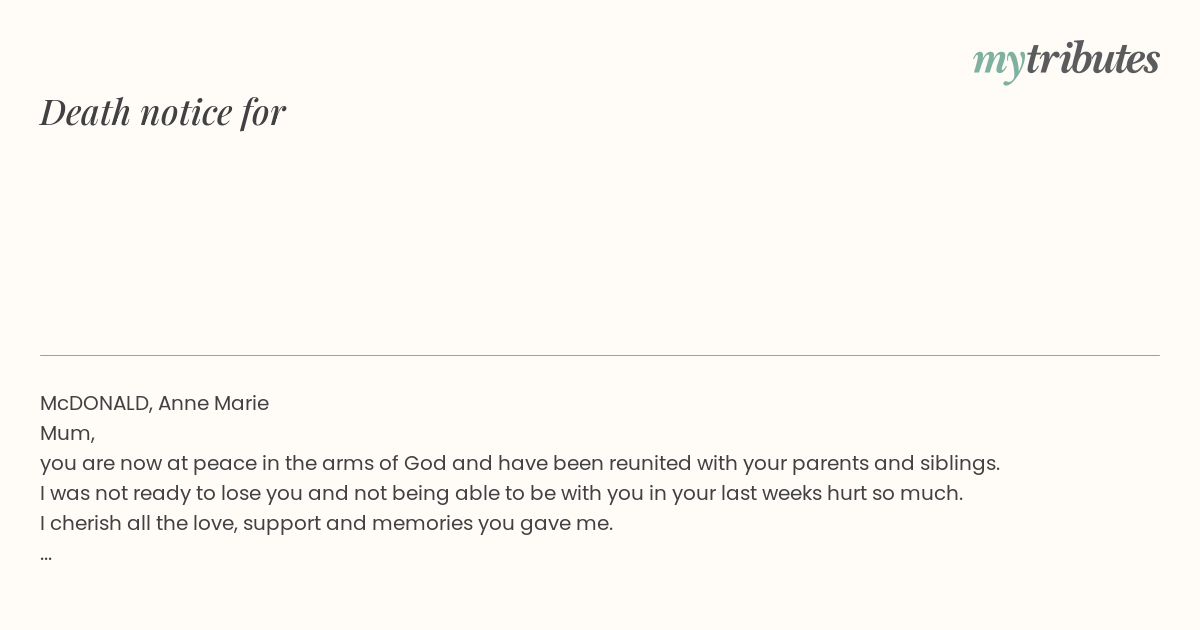This screenshot has width=1200, height=630.
Task: Click the gray "tributes" part of logo
Action: [x=1093, y=58]
